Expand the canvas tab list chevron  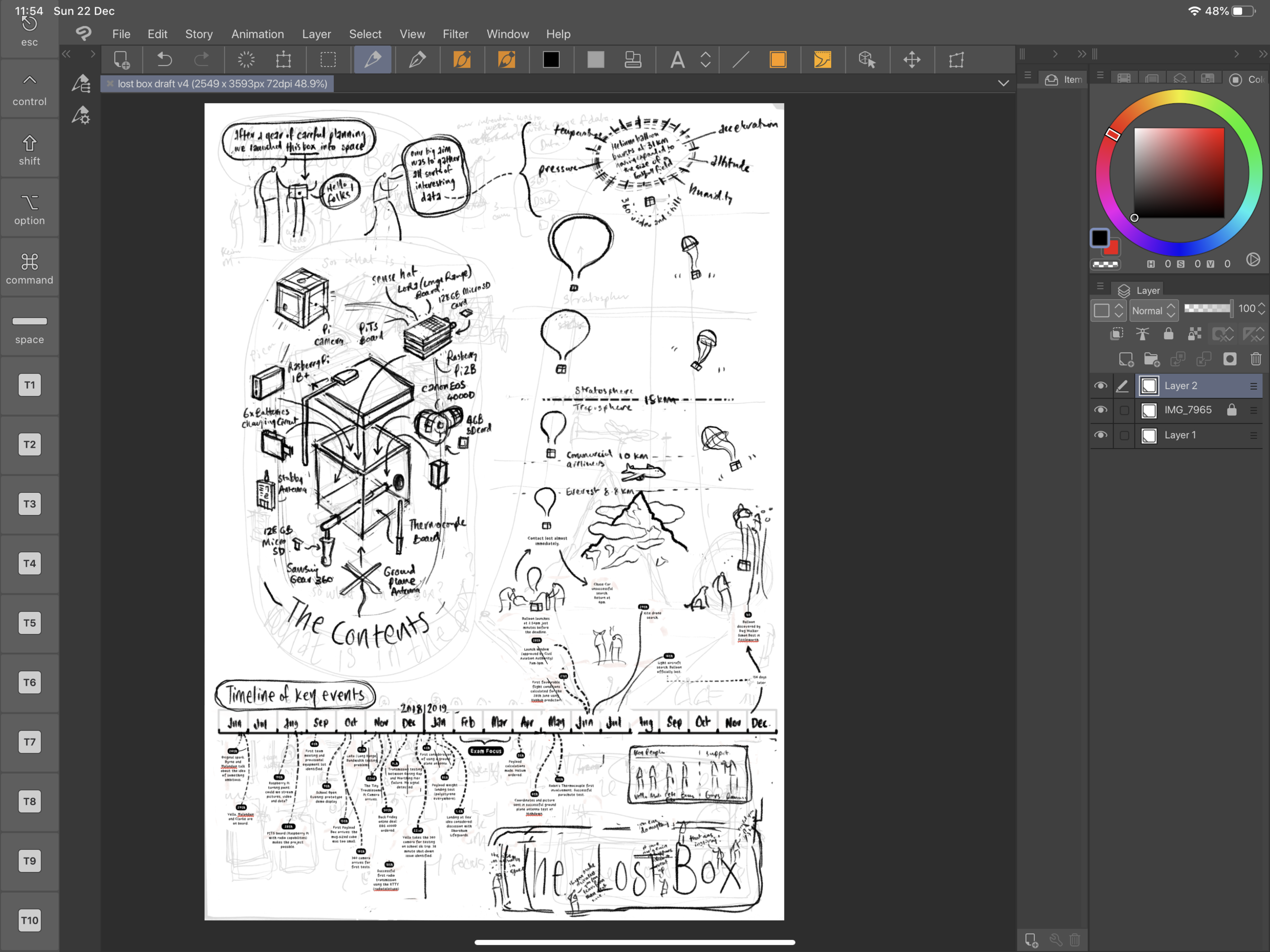[1003, 83]
